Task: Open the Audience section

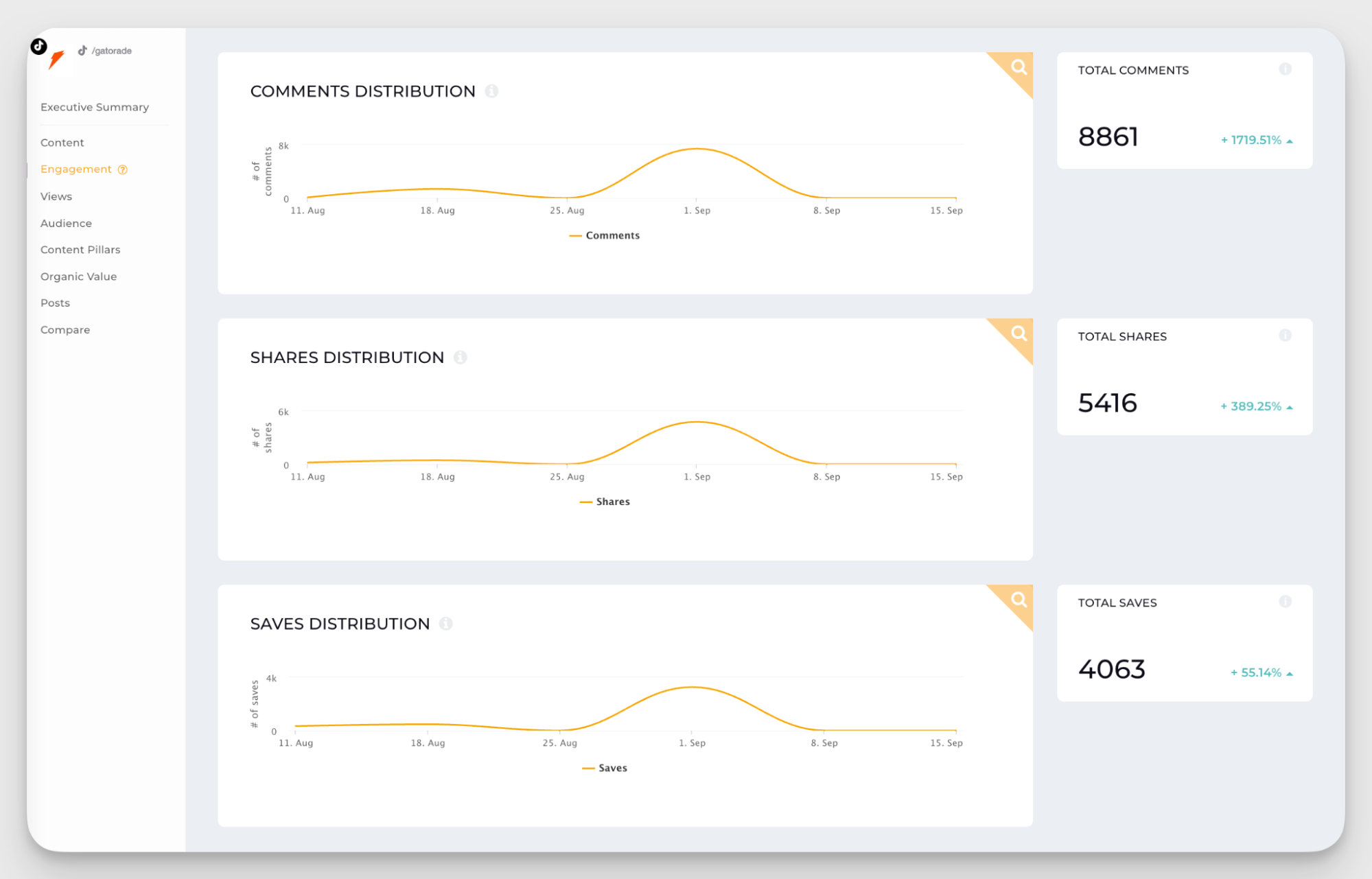Action: pos(66,223)
